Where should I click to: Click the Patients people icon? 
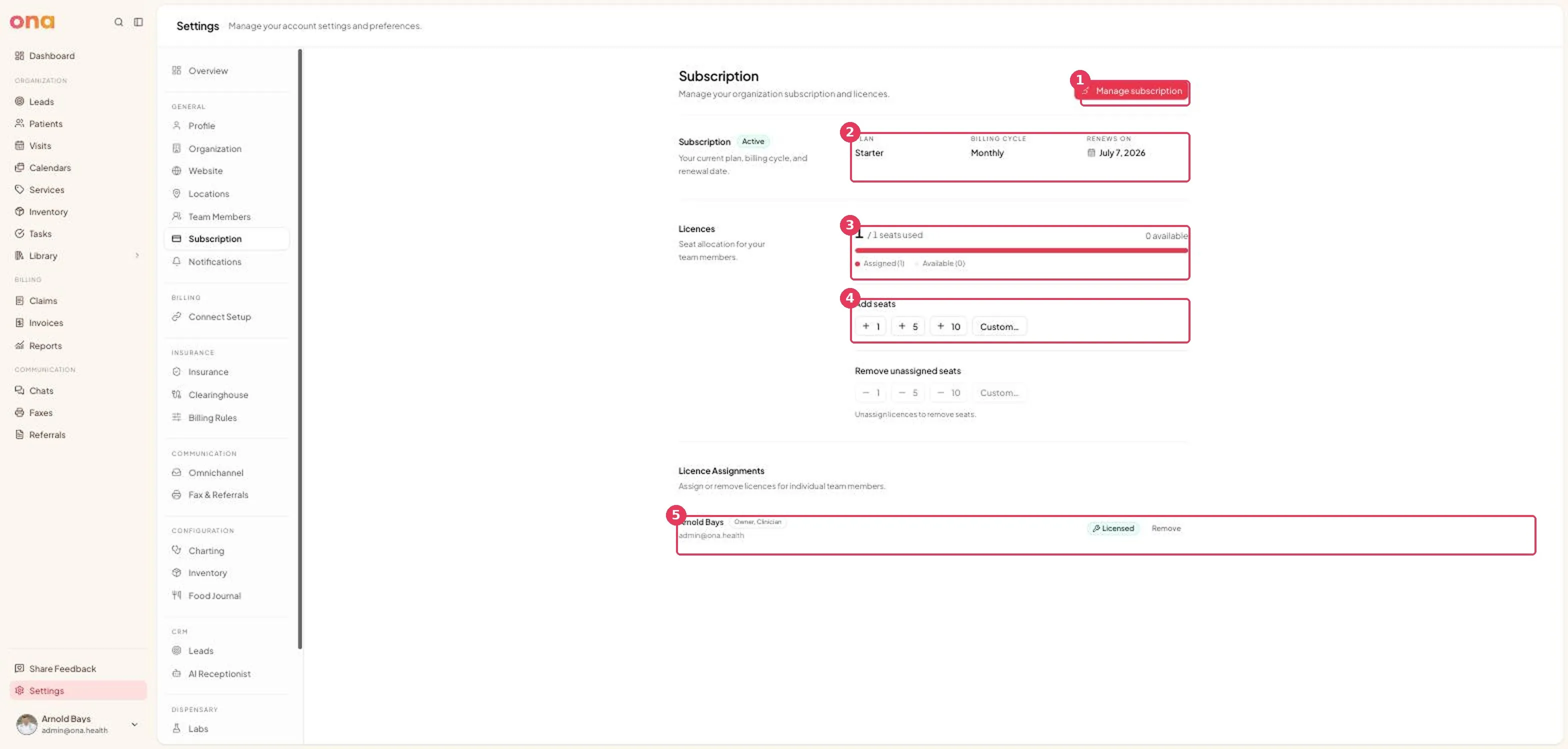pyautogui.click(x=19, y=123)
